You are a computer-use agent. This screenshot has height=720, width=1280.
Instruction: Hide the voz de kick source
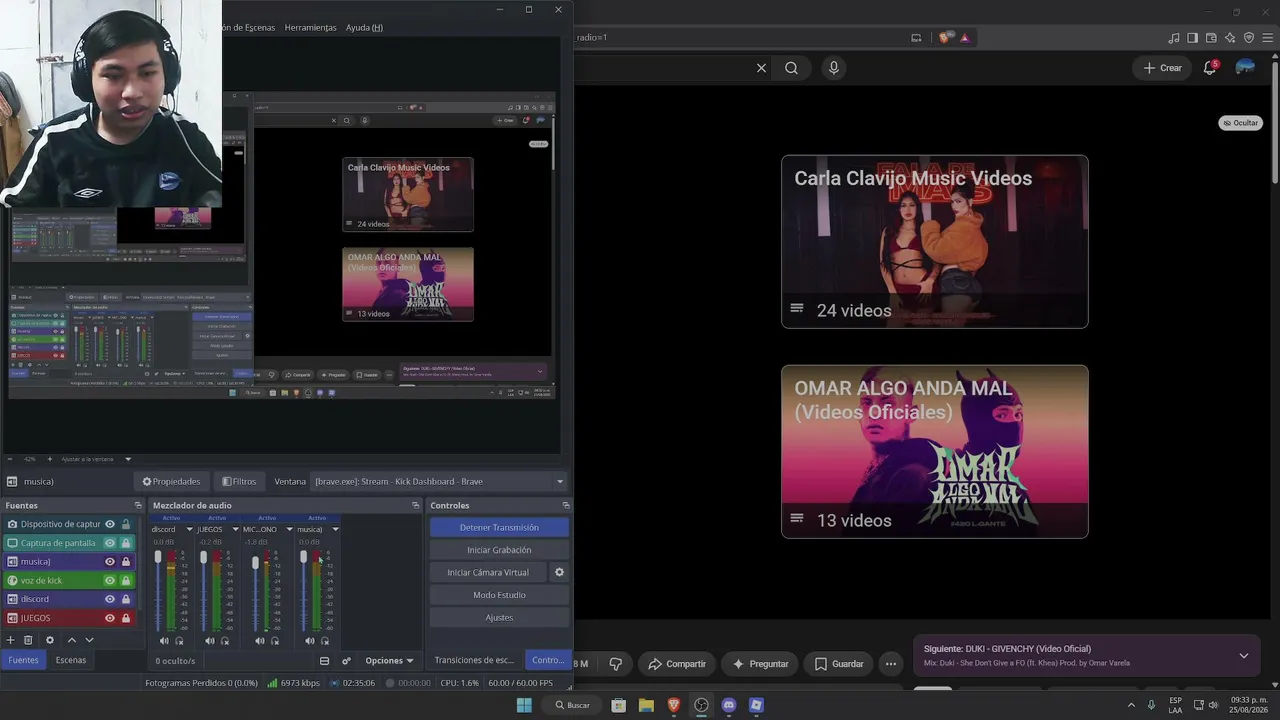click(x=110, y=580)
